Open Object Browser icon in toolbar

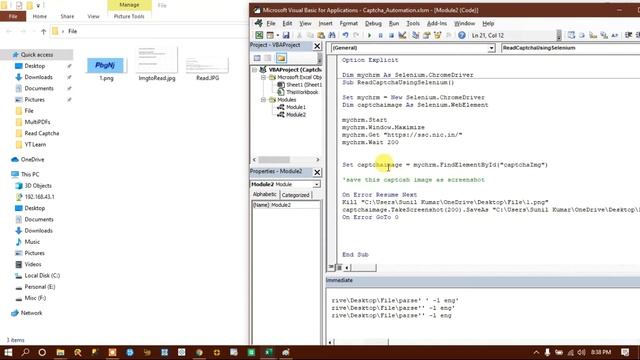click(x=438, y=36)
